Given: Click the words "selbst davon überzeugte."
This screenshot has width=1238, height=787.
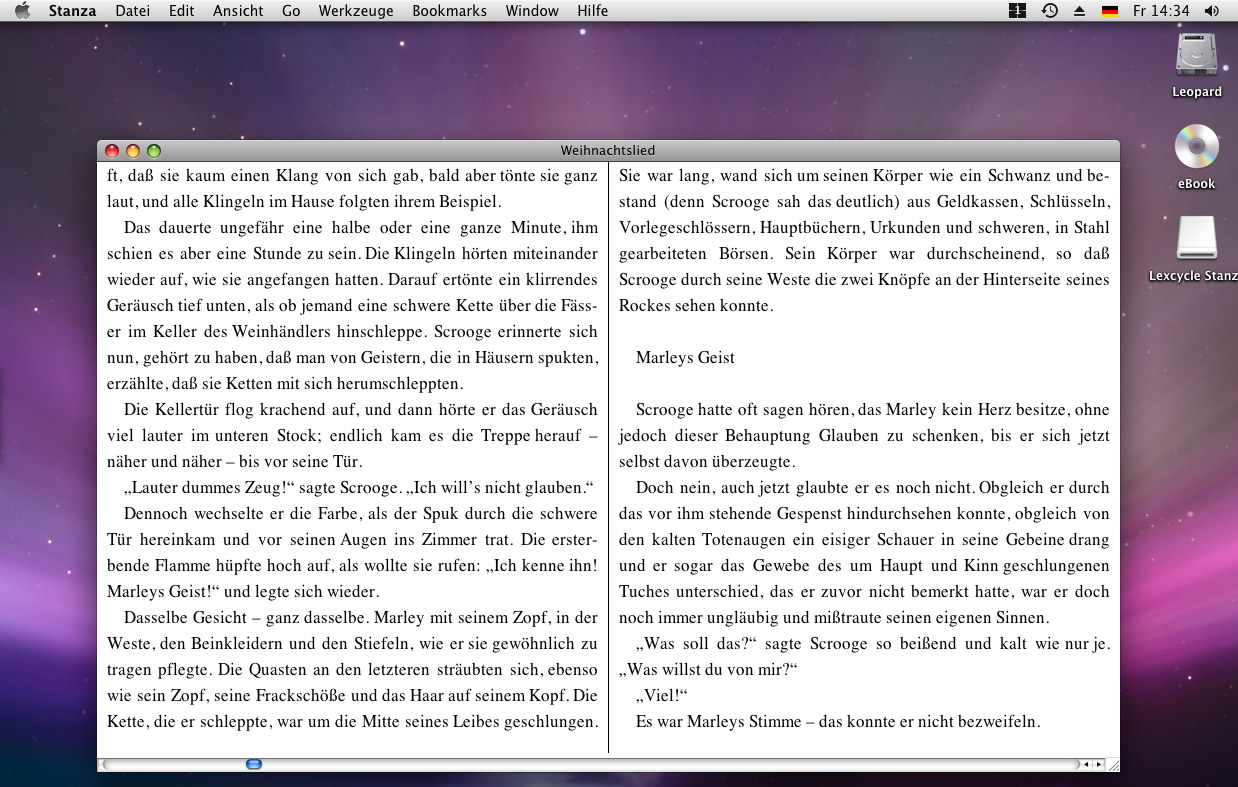Looking at the screenshot, I should click(x=707, y=461).
